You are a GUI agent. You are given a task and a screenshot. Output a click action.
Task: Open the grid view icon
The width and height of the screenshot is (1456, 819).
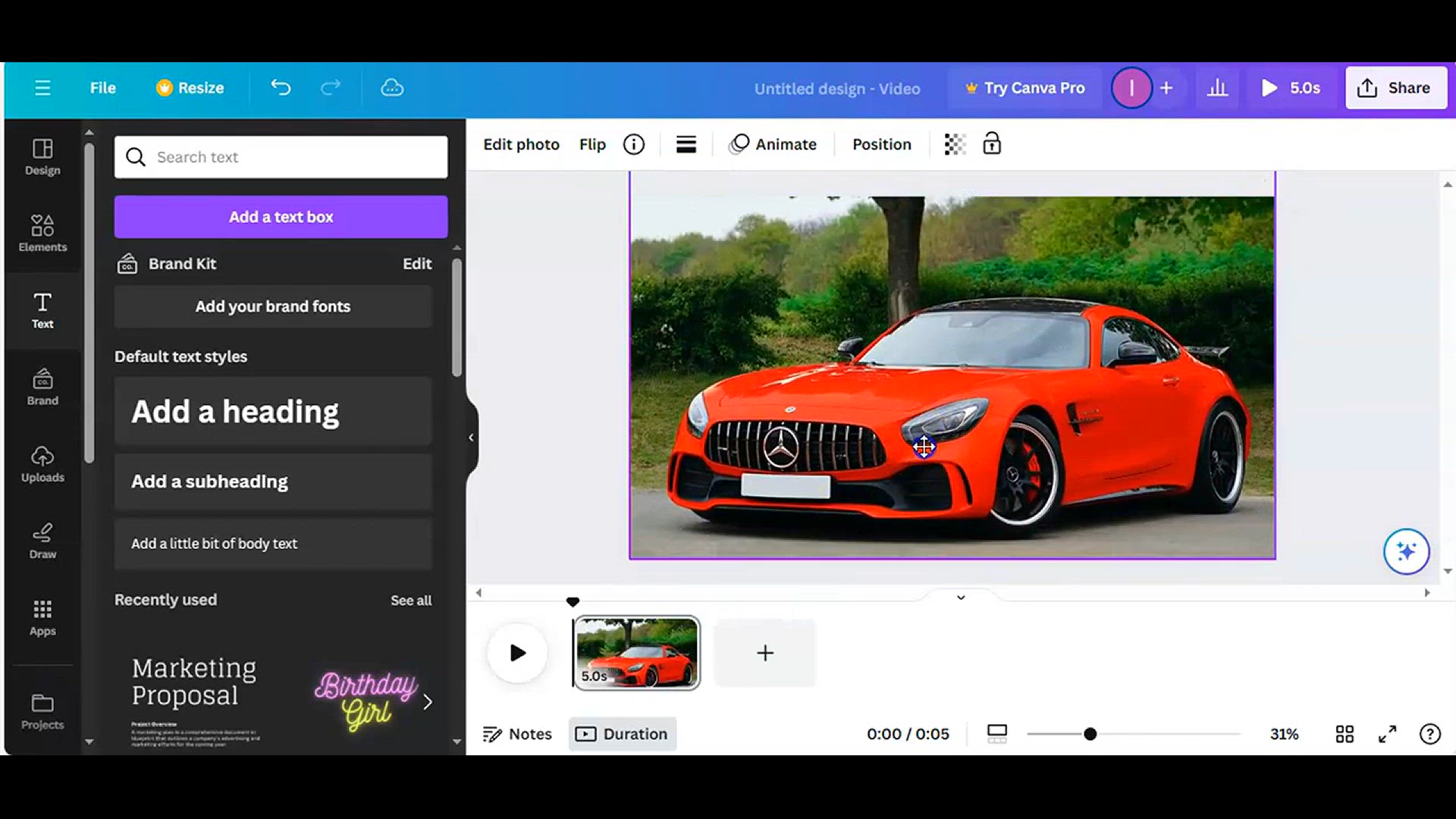1345,734
